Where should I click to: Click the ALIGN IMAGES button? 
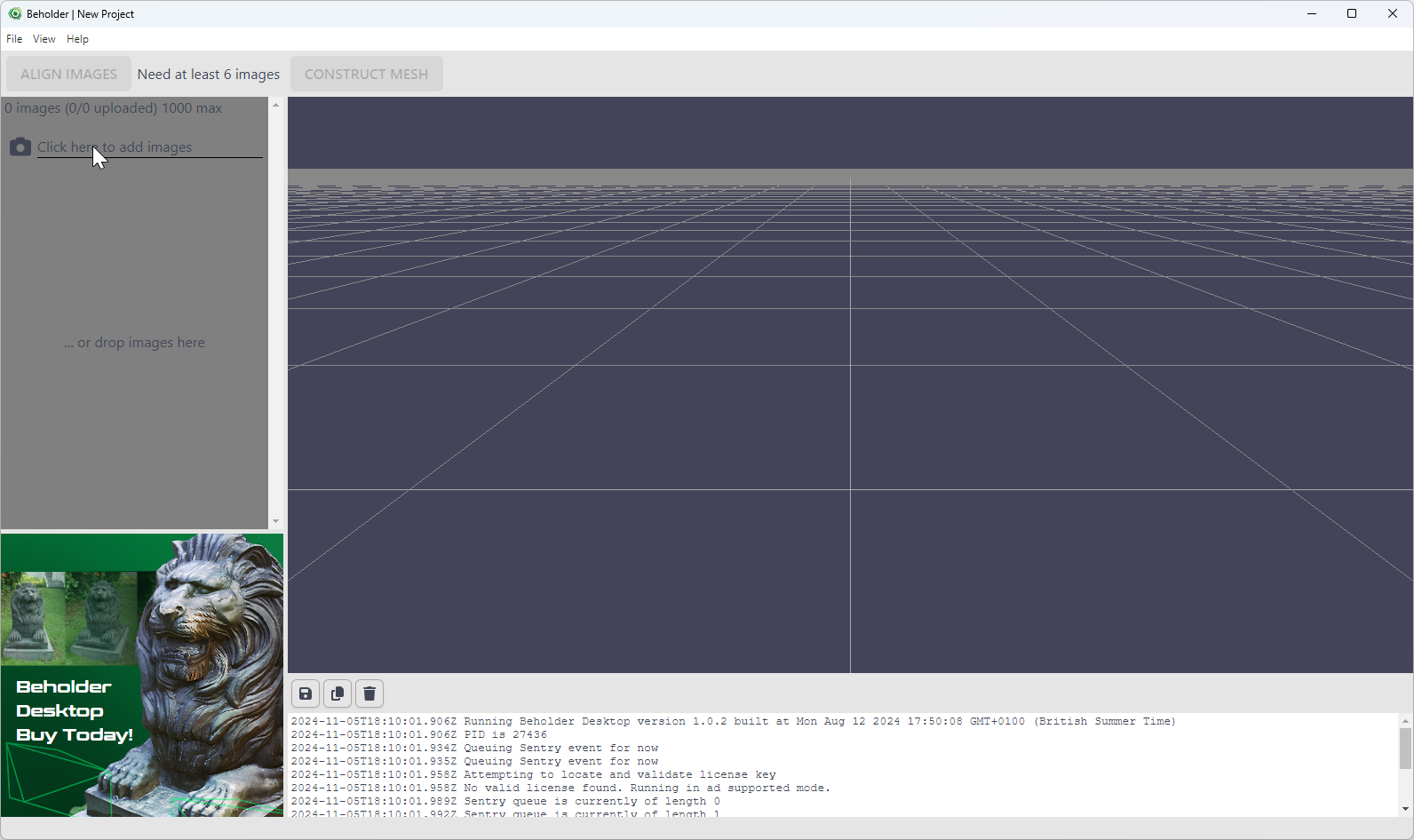tap(68, 74)
